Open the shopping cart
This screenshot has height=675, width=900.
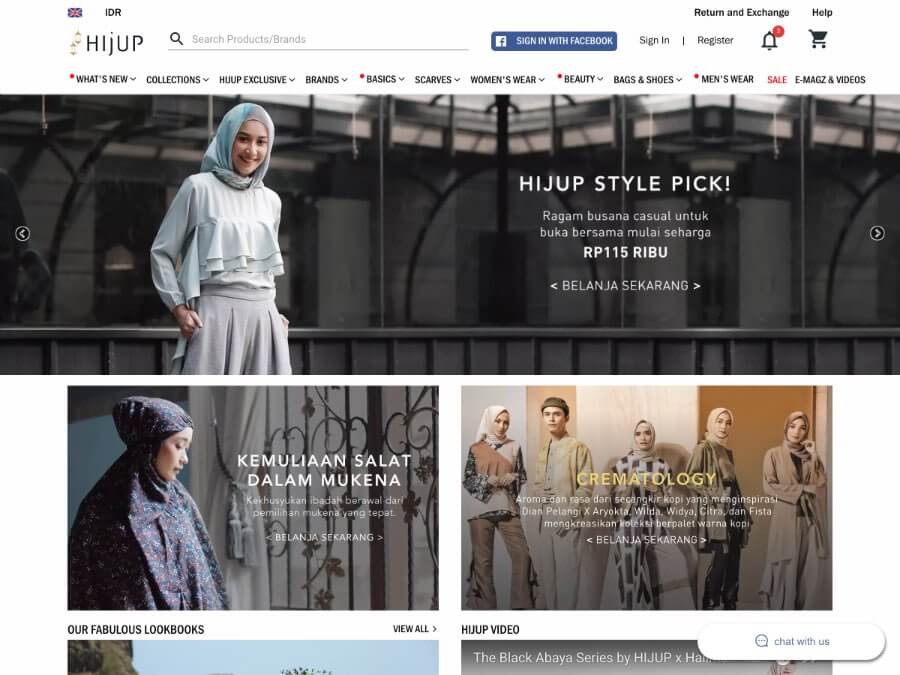pos(818,40)
